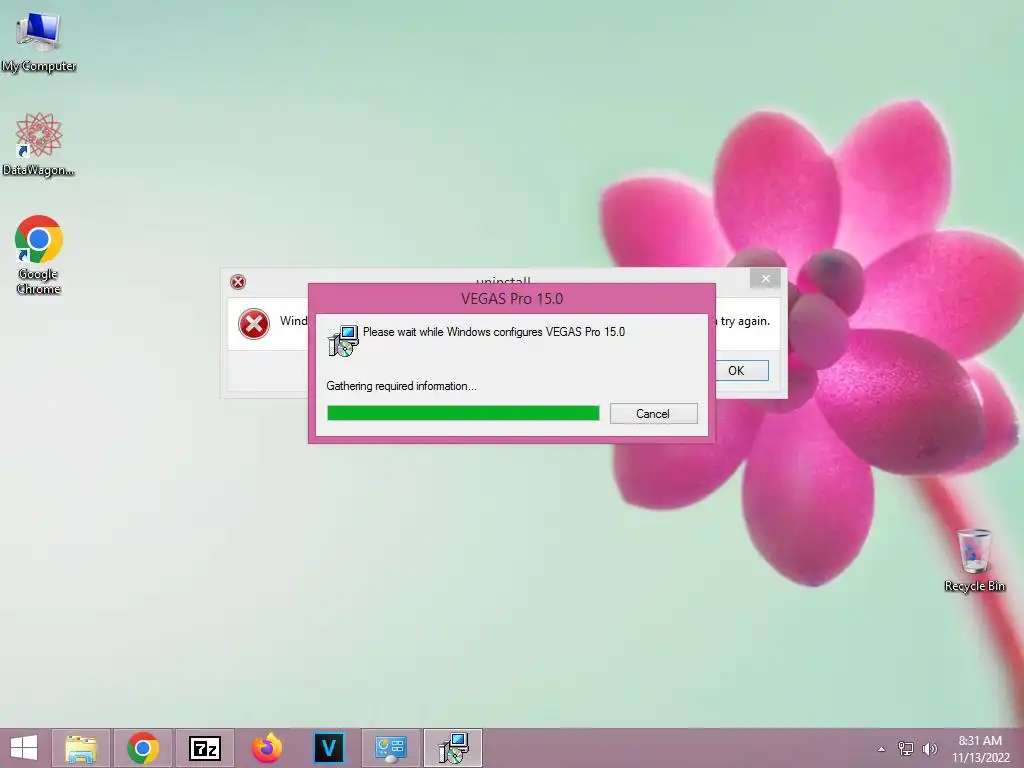Viewport: 1024px width, 768px height.
Task: Click the installer icon in VEGAS dialog
Action: 343,340
